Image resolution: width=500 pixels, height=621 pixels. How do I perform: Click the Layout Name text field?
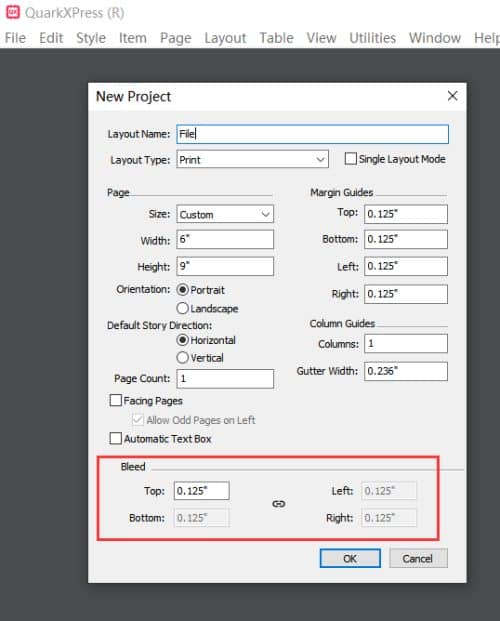pyautogui.click(x=312, y=134)
